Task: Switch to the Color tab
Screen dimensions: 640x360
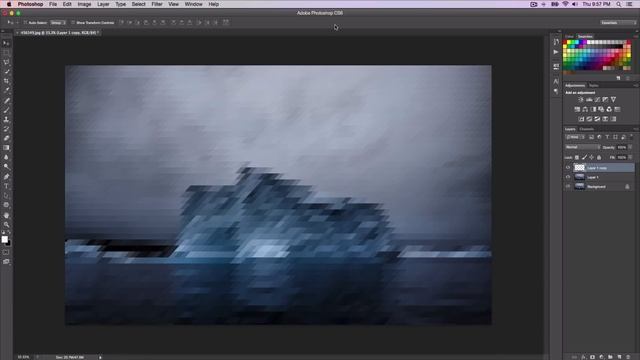Action: (x=569, y=36)
